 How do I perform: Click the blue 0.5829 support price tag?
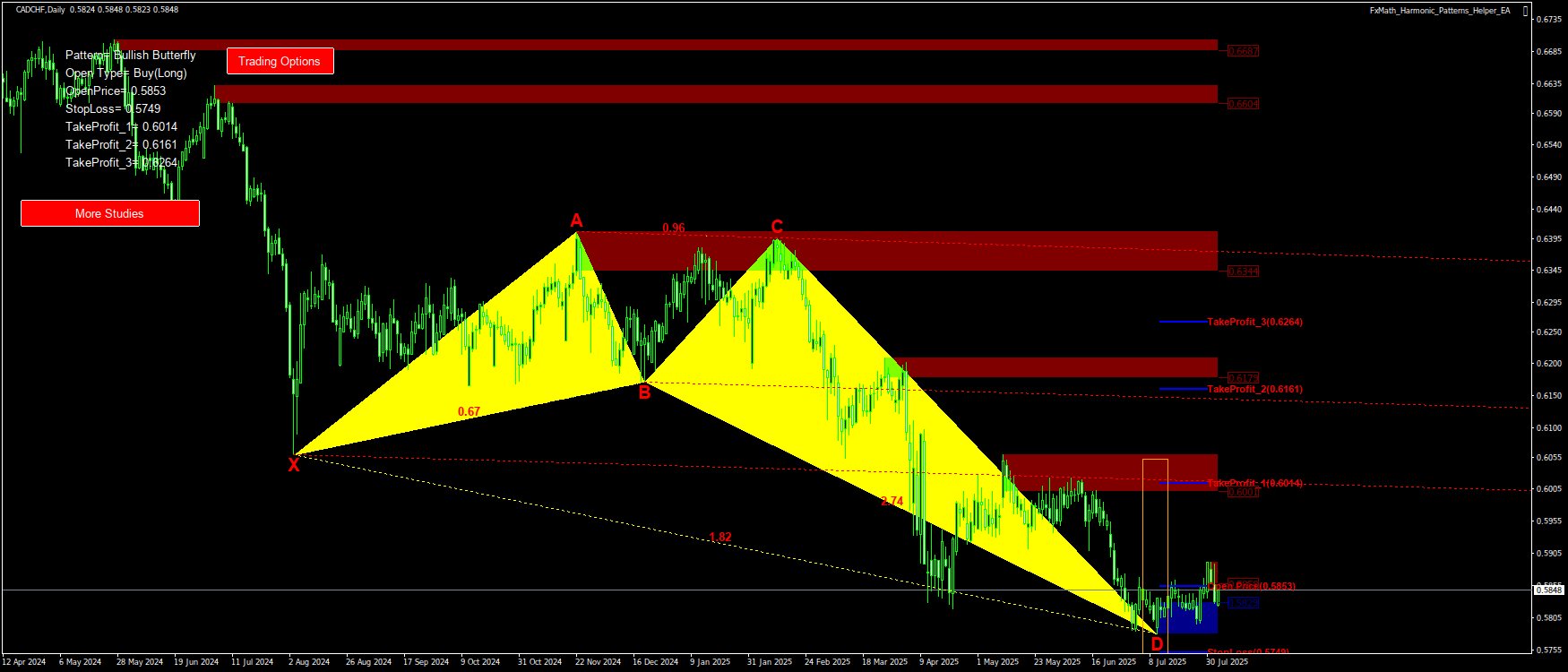(x=1243, y=603)
